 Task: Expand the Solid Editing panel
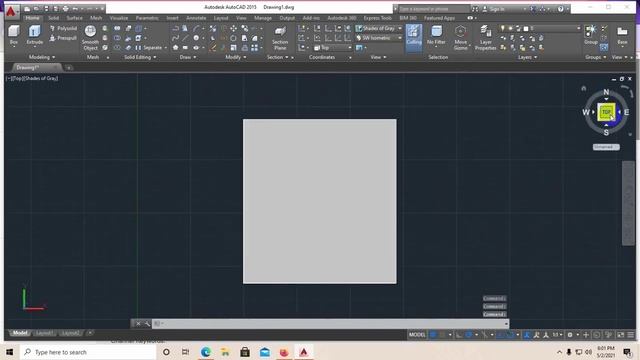coord(140,57)
